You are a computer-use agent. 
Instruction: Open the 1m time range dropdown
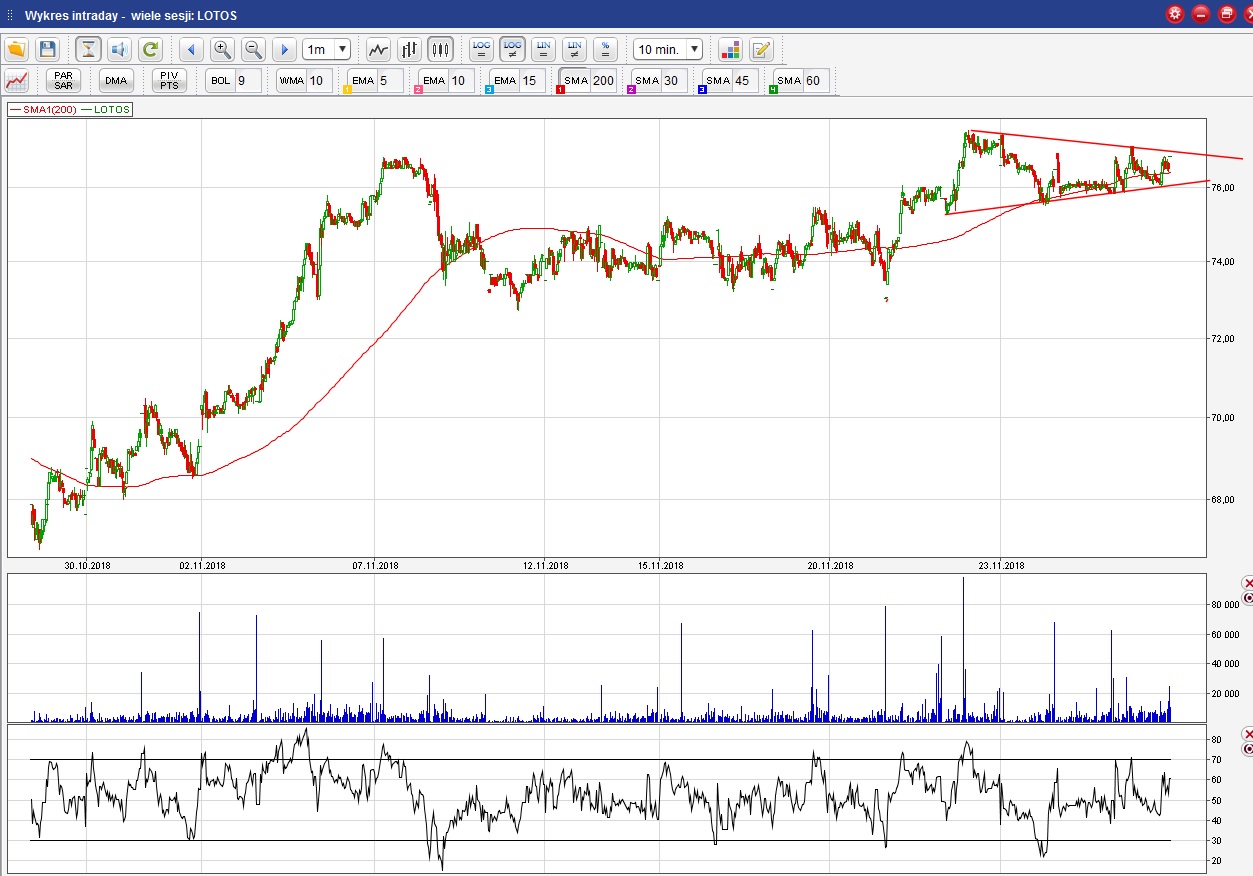point(327,49)
